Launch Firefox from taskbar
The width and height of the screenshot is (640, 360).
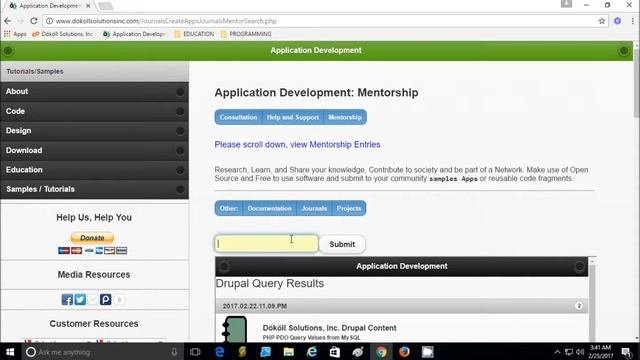point(404,352)
